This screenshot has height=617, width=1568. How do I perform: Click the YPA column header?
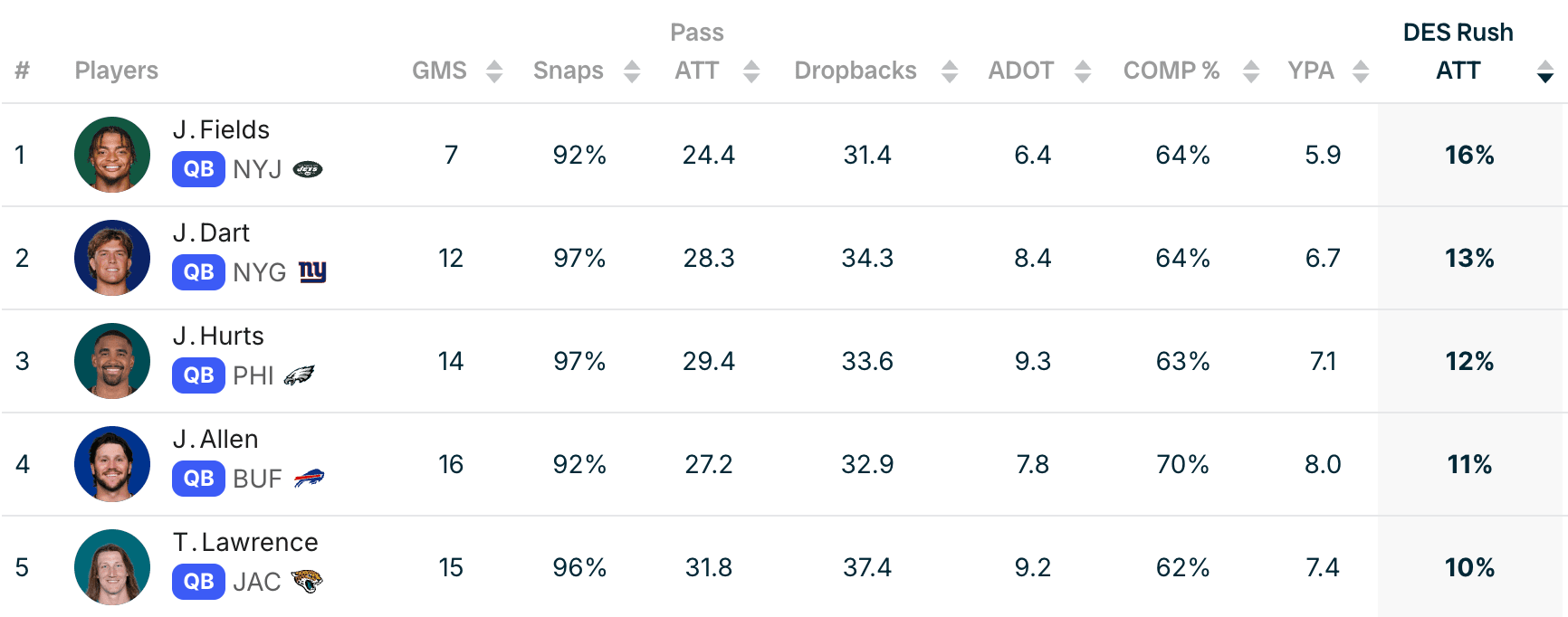(x=1311, y=71)
